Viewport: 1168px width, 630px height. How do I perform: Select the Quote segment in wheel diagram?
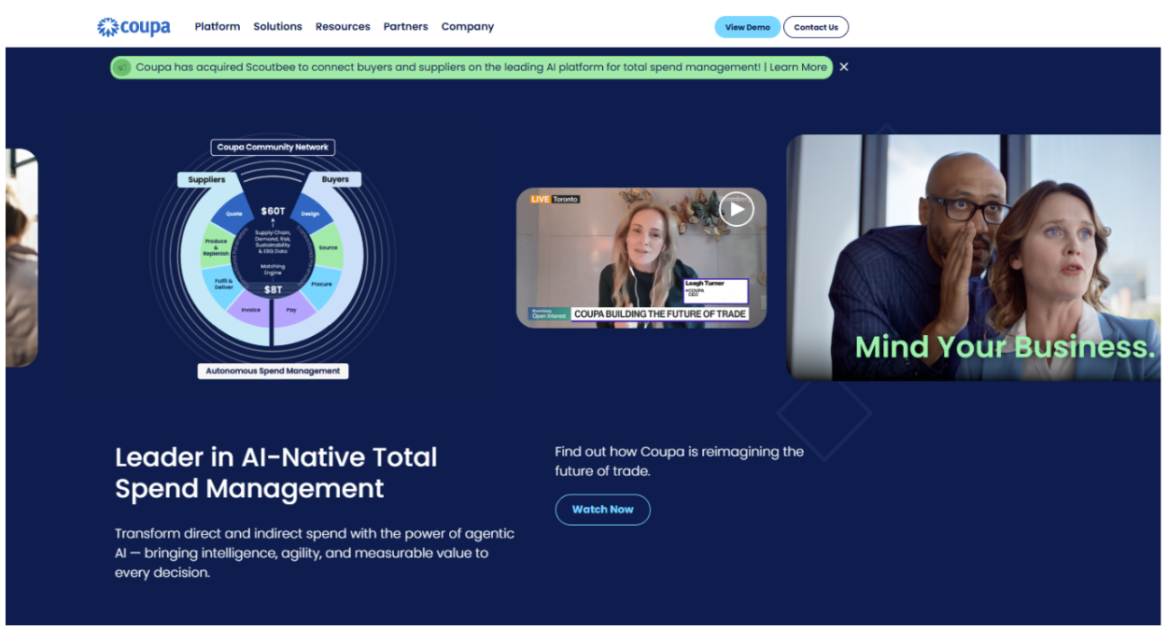tap(234, 213)
